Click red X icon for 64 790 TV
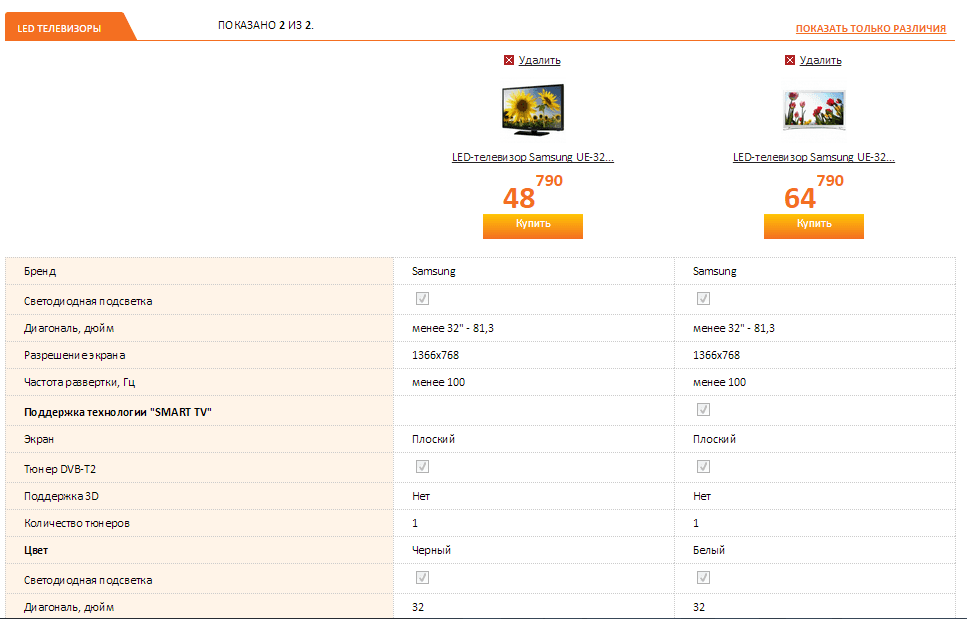 click(x=789, y=60)
